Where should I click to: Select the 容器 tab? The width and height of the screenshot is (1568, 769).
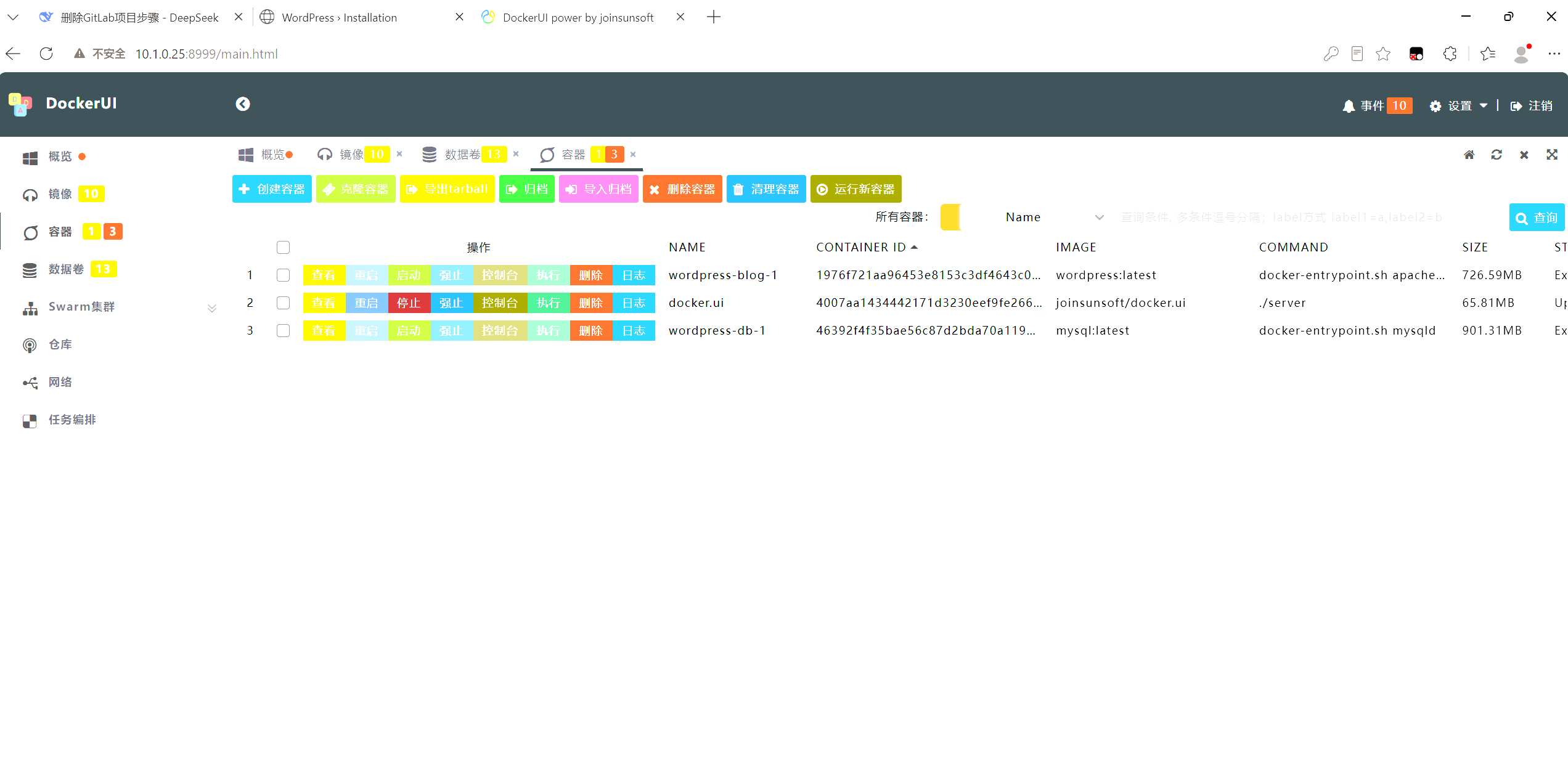[581, 155]
